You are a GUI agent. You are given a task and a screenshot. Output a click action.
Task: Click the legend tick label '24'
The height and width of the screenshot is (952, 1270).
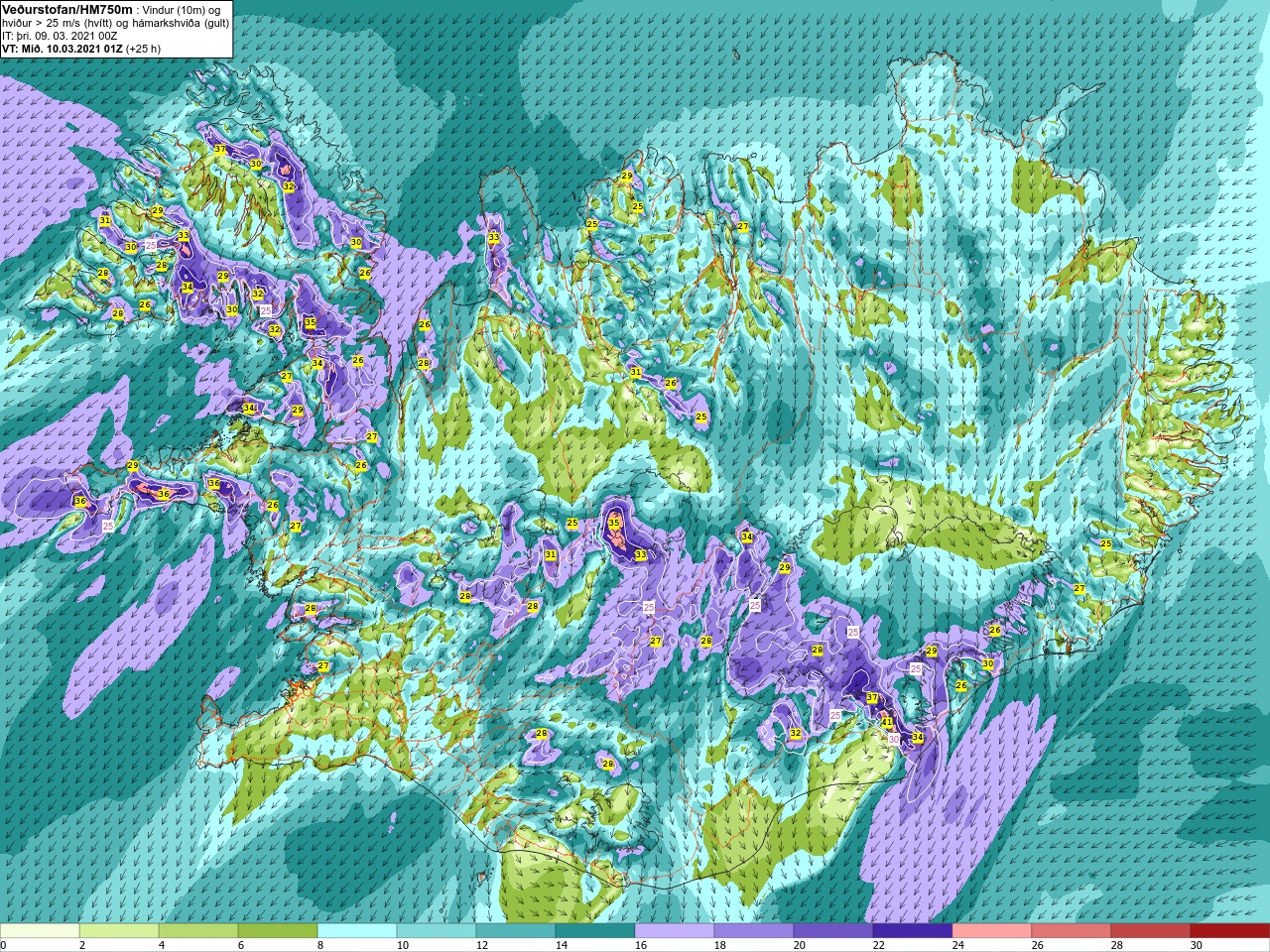[957, 945]
